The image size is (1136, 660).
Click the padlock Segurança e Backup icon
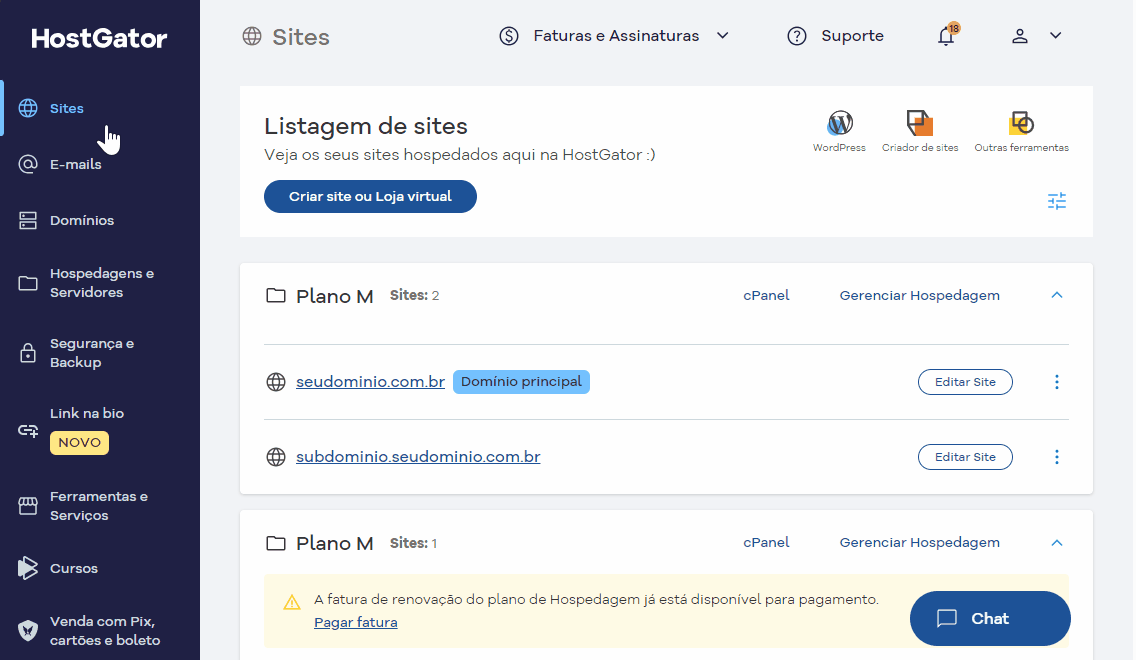point(28,353)
